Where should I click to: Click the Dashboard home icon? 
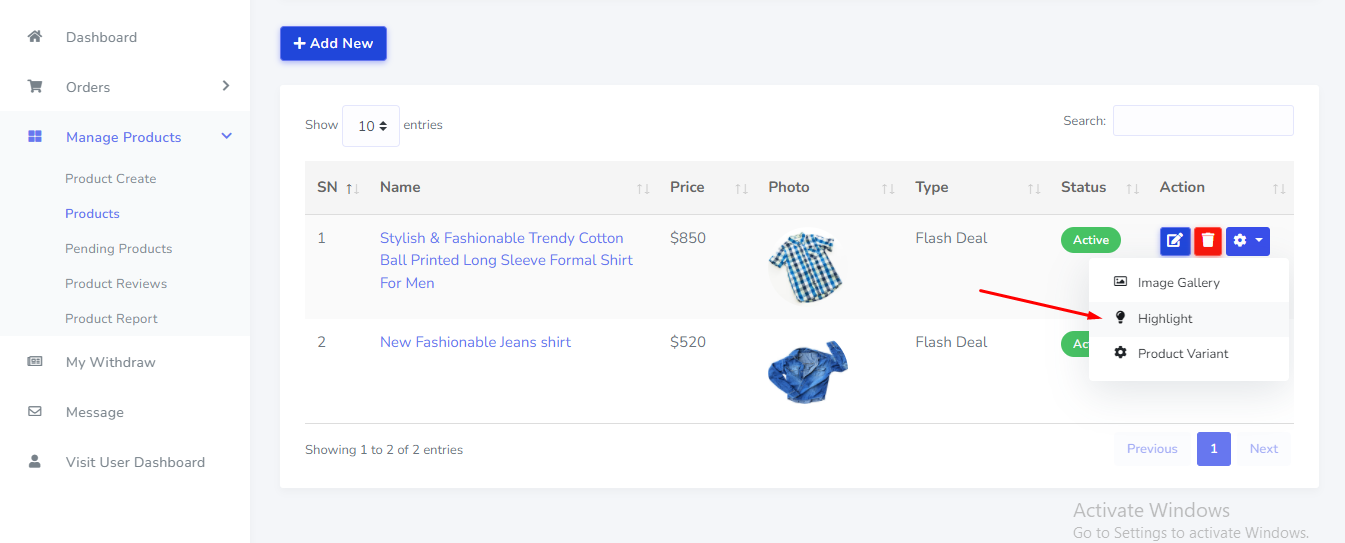(x=35, y=37)
